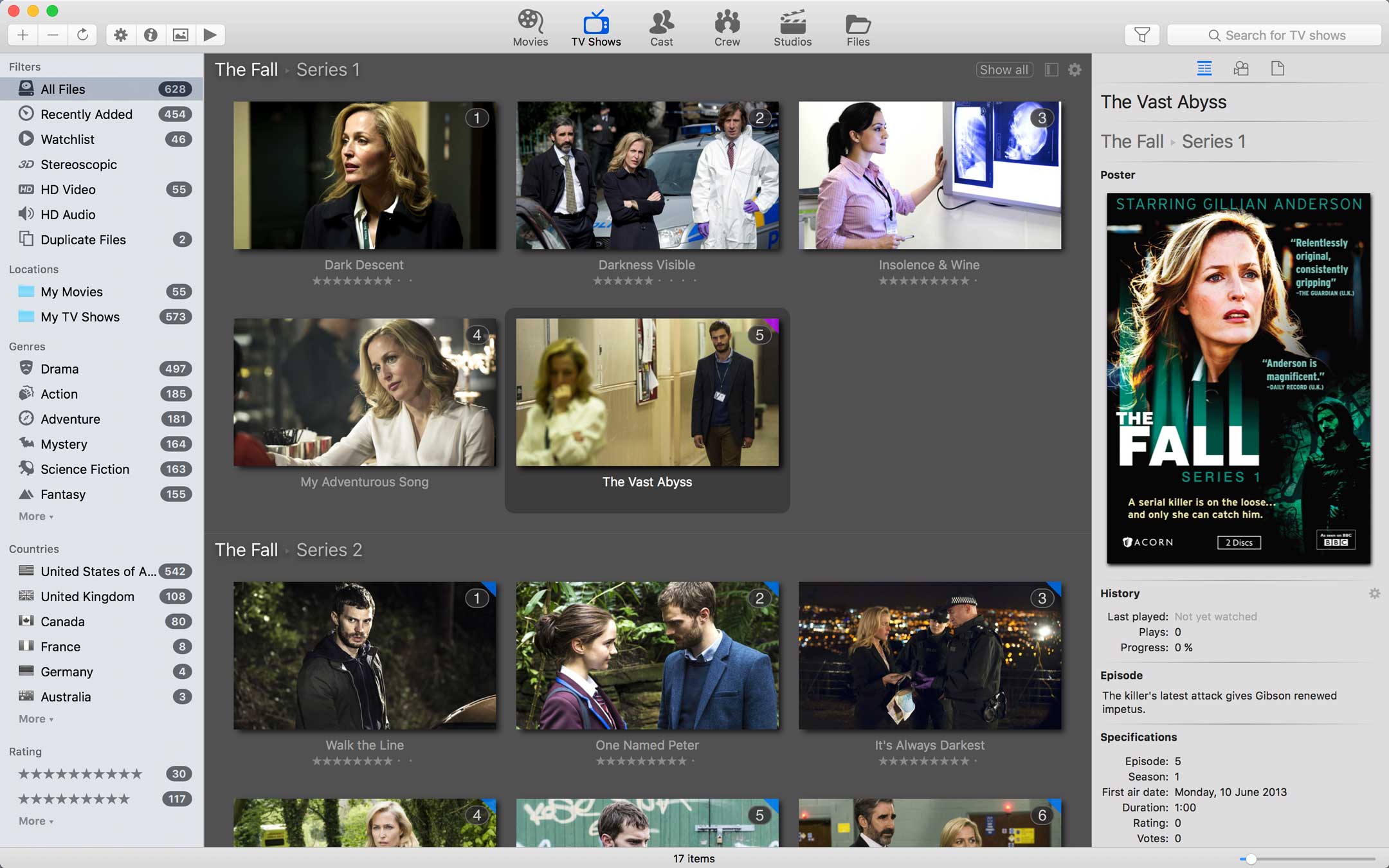Screen dimensions: 1389x868
Task: Click the Series 1 settings gear icon
Action: (1074, 69)
